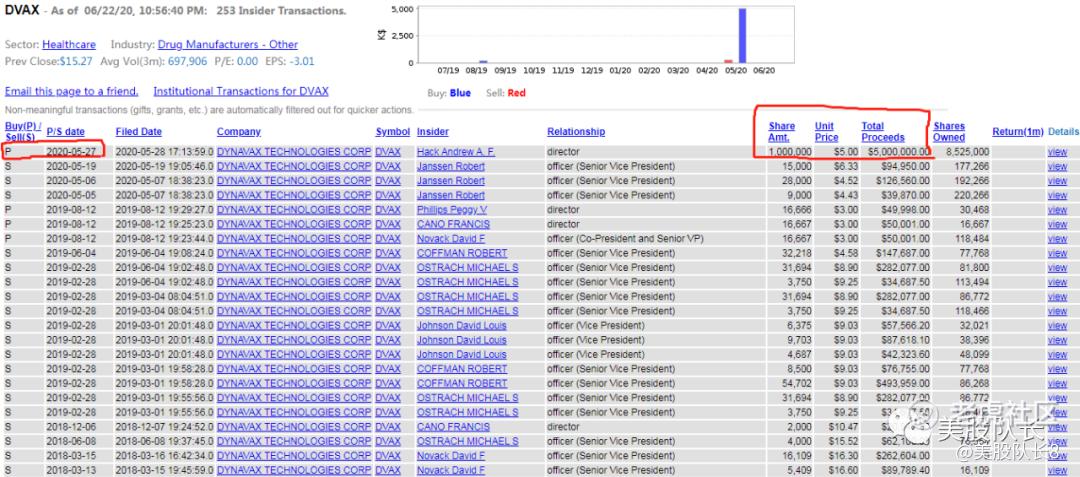This screenshot has height=477, width=1080.
Task: View details of the $126,560.00 sale
Action: (x=1057, y=180)
